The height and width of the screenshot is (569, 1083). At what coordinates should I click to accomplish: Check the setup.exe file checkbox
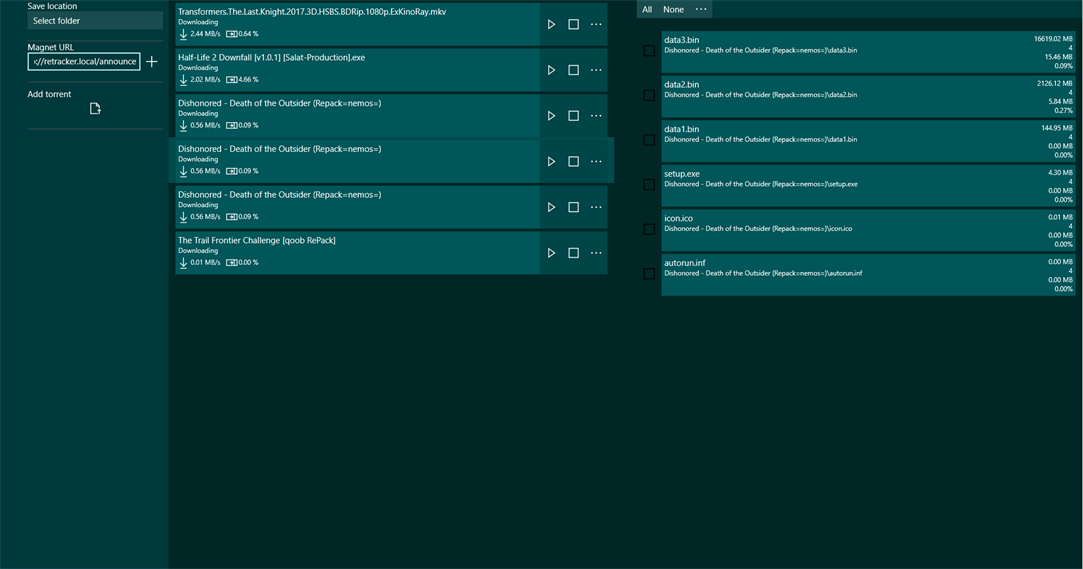click(x=649, y=184)
